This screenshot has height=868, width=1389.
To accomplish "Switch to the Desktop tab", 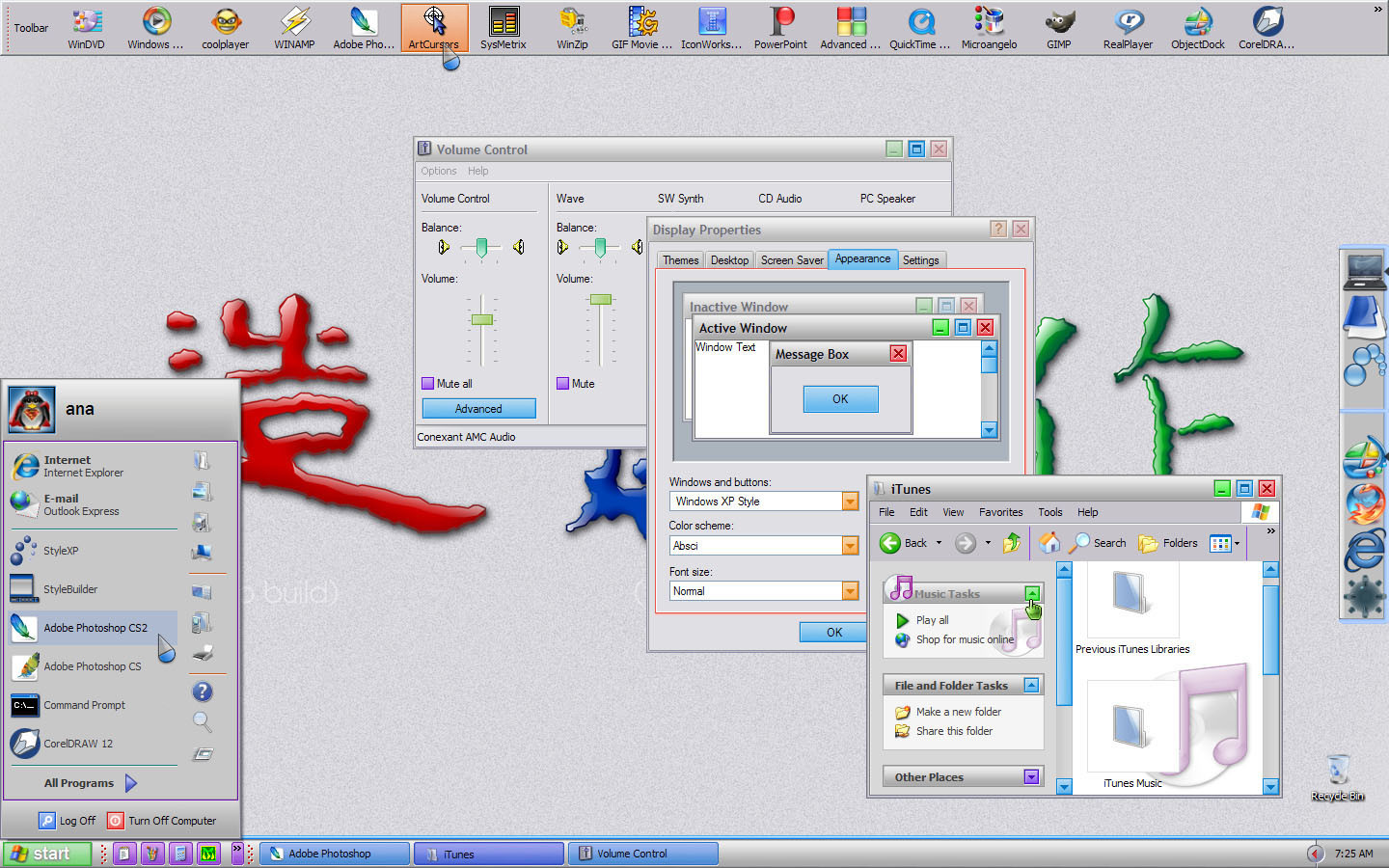I will point(729,260).
